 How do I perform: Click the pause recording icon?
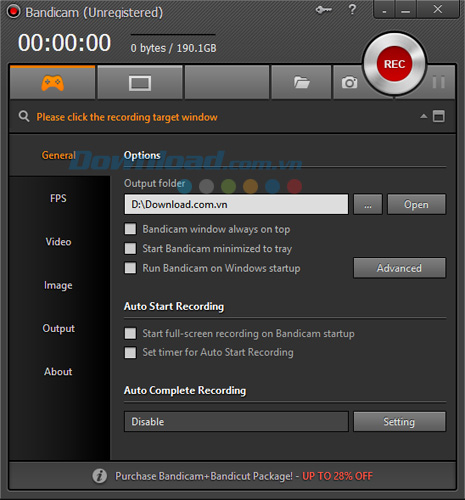click(x=438, y=82)
